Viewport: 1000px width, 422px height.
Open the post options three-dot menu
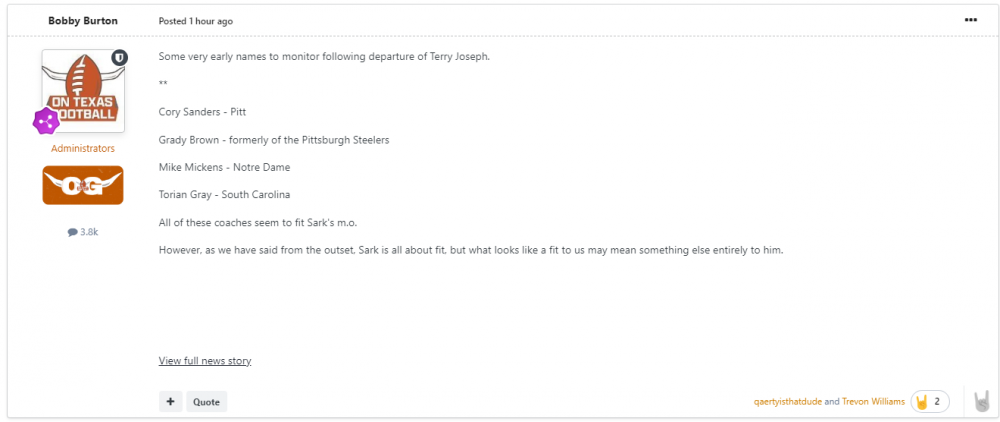tap(970, 20)
